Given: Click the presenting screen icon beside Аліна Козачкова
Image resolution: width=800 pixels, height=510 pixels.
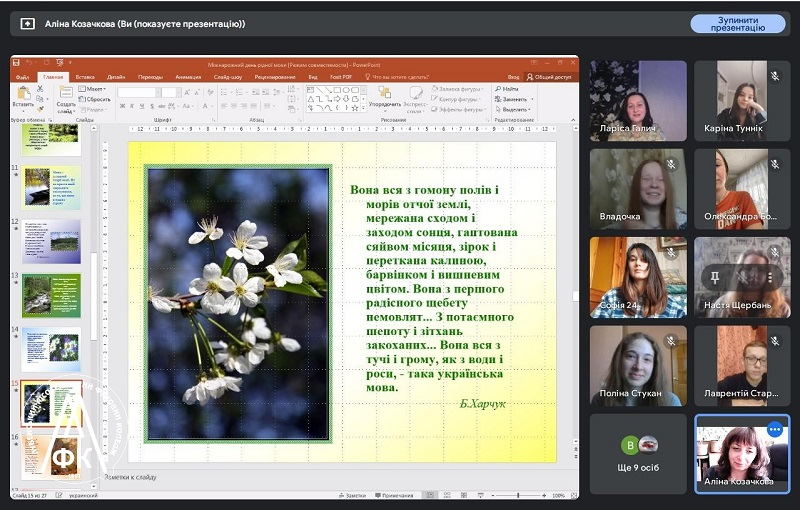Looking at the screenshot, I should (28, 23).
